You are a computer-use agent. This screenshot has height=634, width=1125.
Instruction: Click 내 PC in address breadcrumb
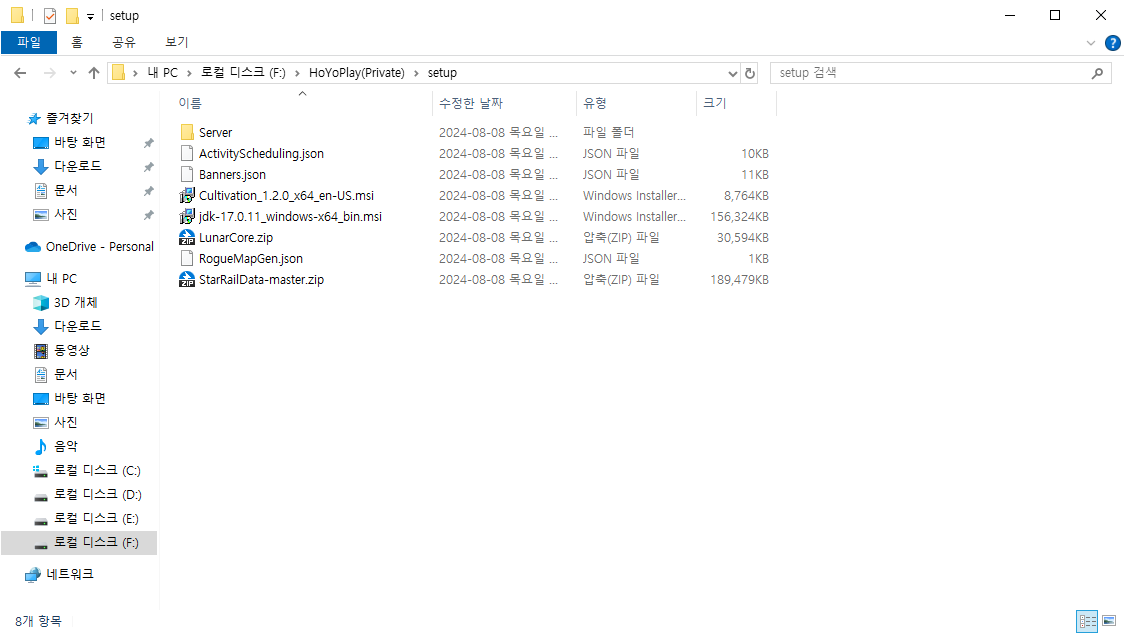point(163,72)
